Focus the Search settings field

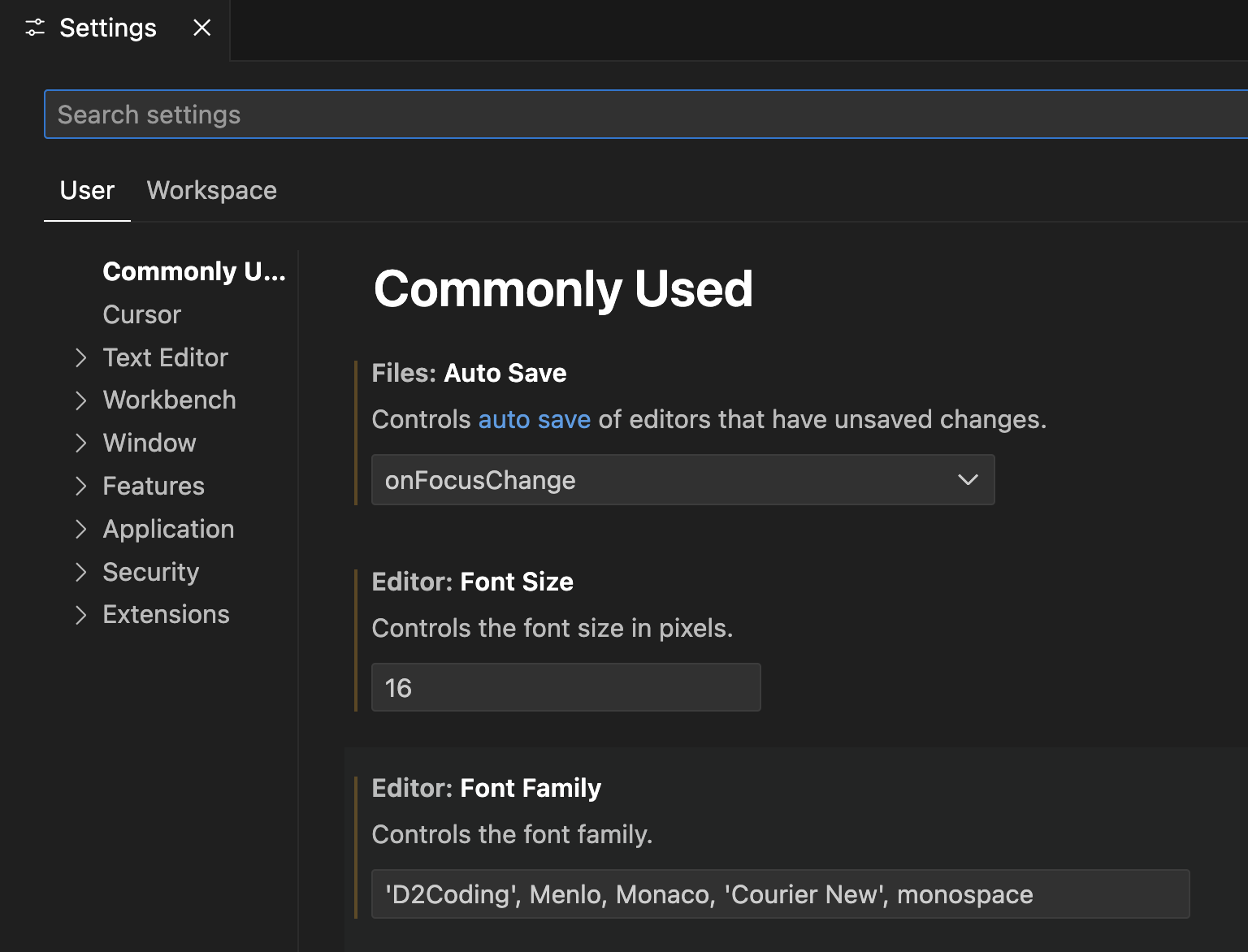click(646, 115)
